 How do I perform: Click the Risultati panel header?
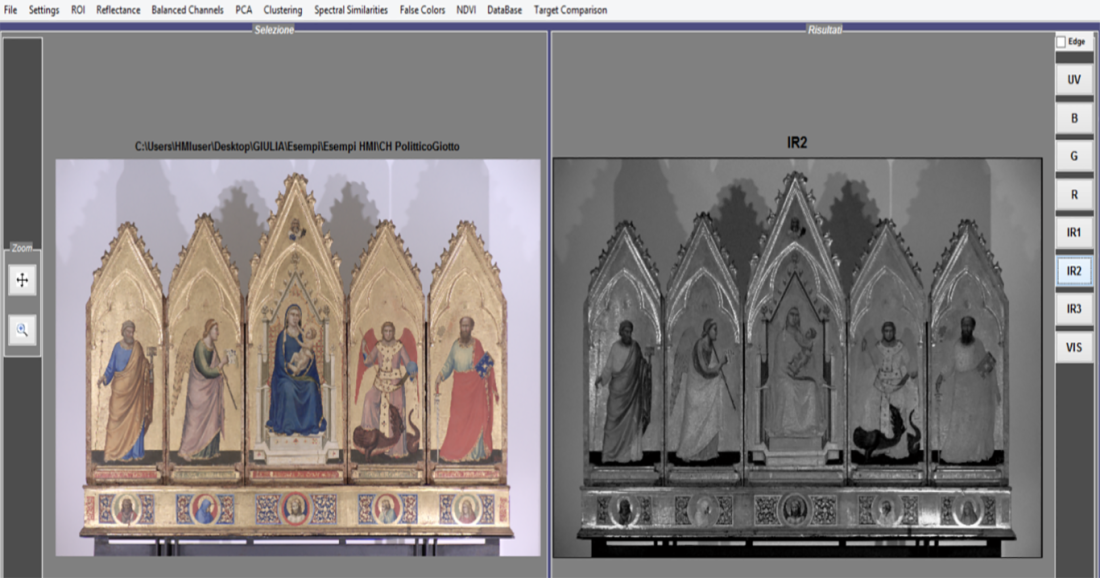tap(825, 29)
